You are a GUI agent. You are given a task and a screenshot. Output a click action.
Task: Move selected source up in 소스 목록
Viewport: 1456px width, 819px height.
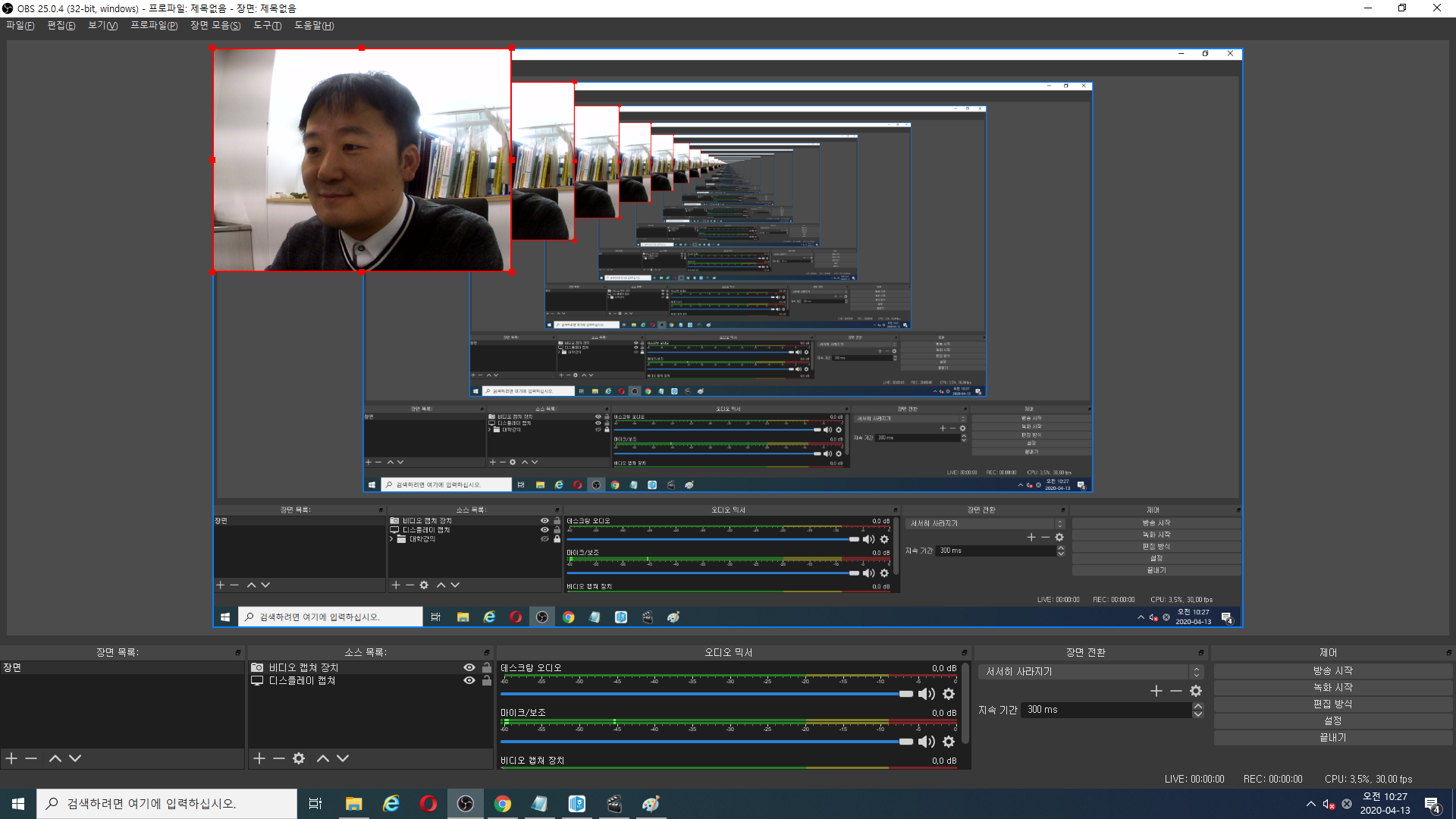point(323,758)
